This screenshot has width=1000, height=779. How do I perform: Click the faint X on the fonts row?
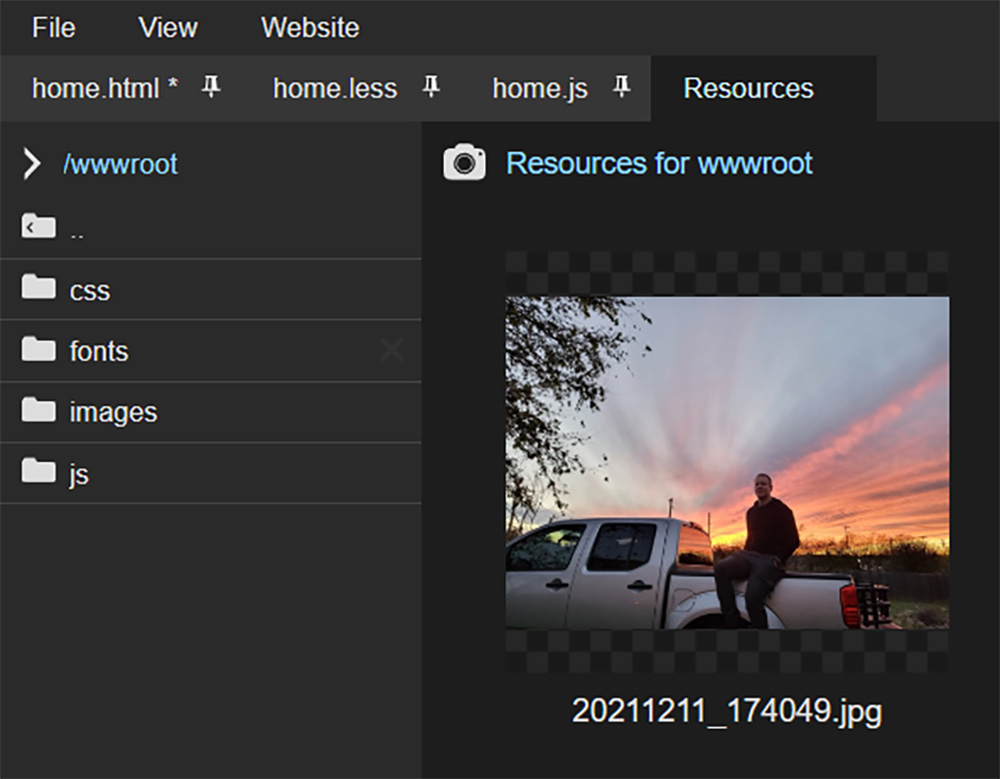pos(392,350)
